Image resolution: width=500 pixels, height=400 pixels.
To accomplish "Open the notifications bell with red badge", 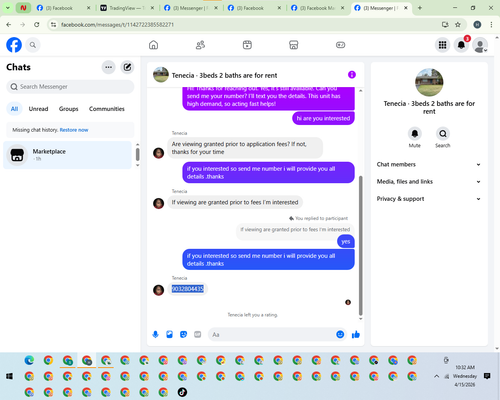I will click(461, 45).
